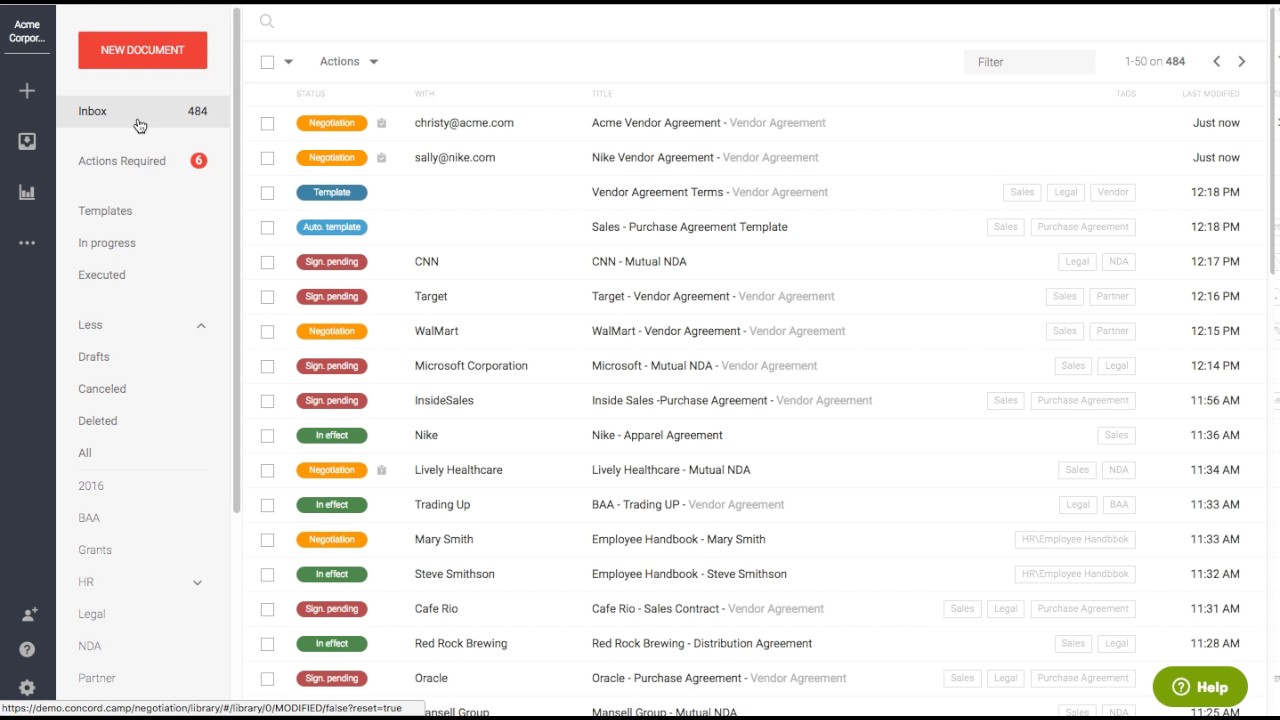Viewport: 1280px width, 720px height.
Task: Click the plus icon to create new item
Action: (27, 90)
